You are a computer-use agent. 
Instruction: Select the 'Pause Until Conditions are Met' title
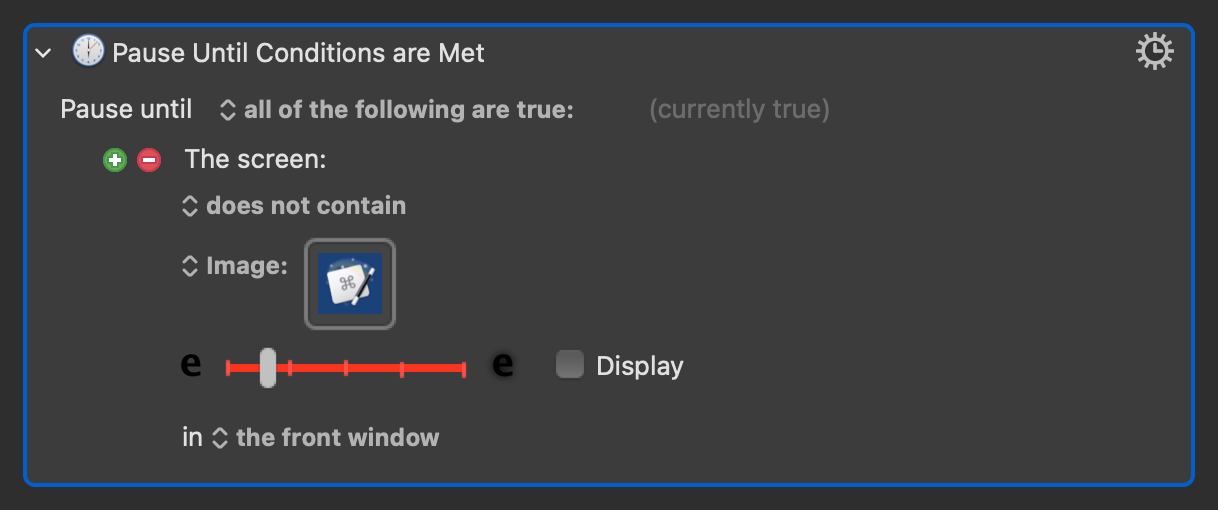coord(298,53)
